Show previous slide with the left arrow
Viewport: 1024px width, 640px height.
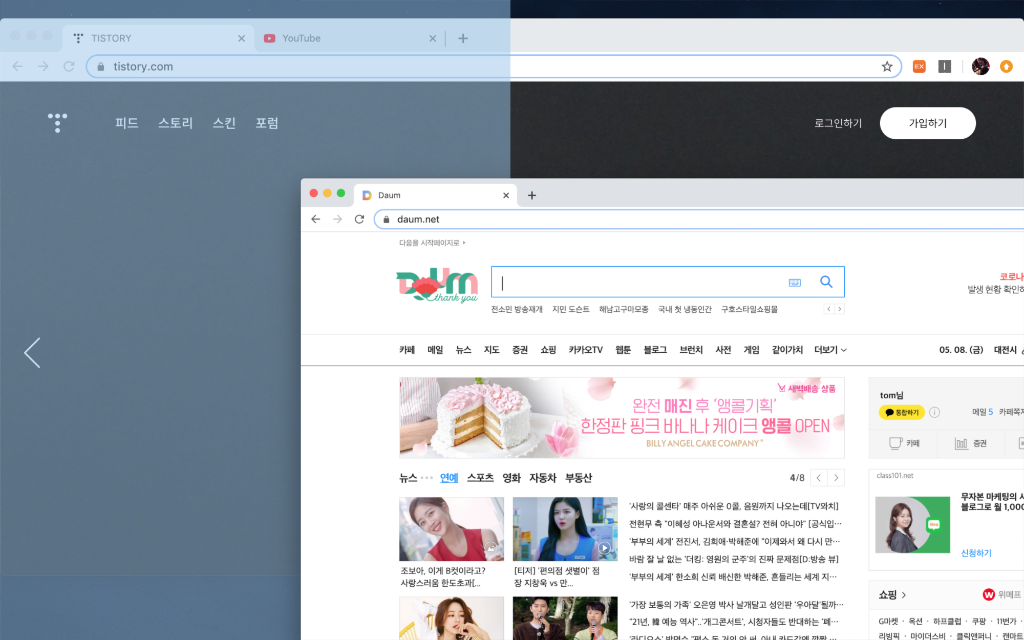(32, 353)
